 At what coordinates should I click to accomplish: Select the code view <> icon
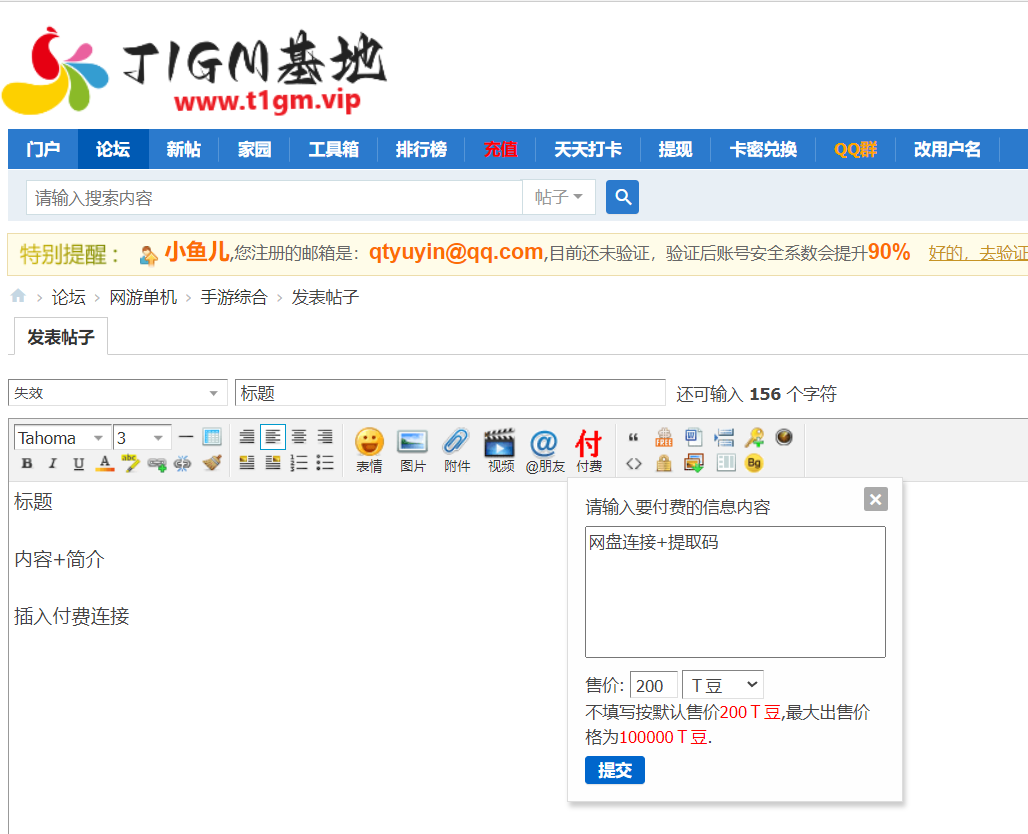pos(632,463)
